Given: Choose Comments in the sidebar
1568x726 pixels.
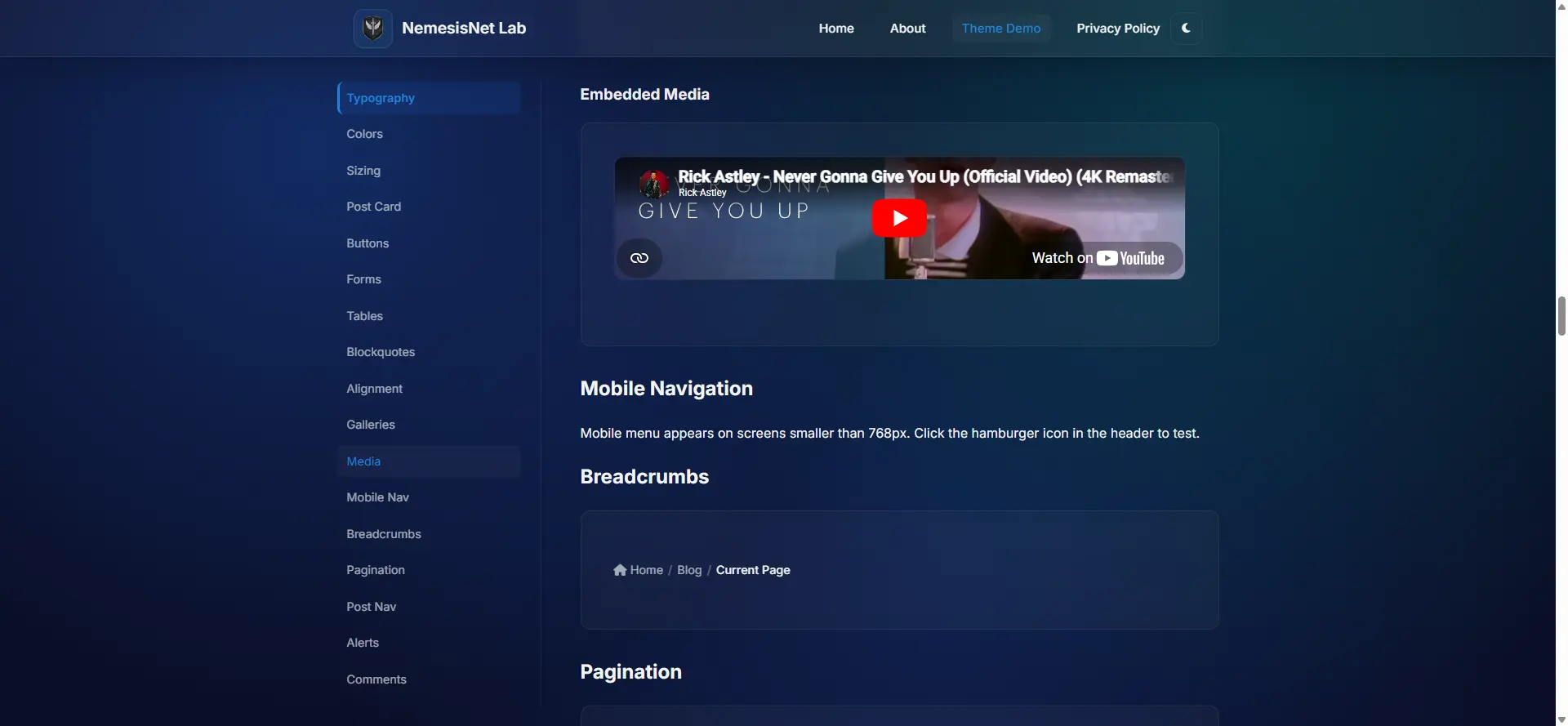Looking at the screenshot, I should pos(429,679).
